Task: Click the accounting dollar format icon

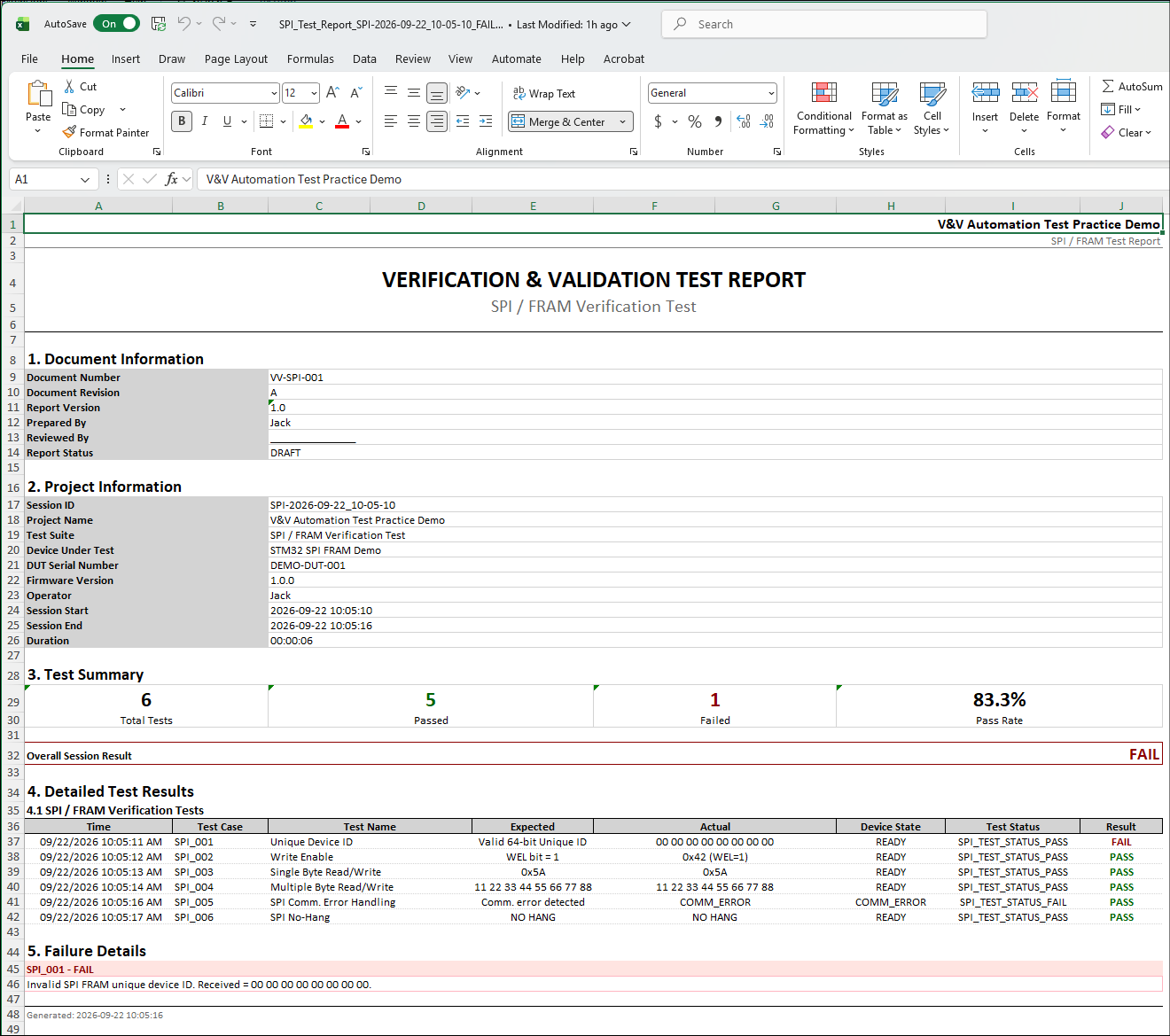Action: [658, 121]
